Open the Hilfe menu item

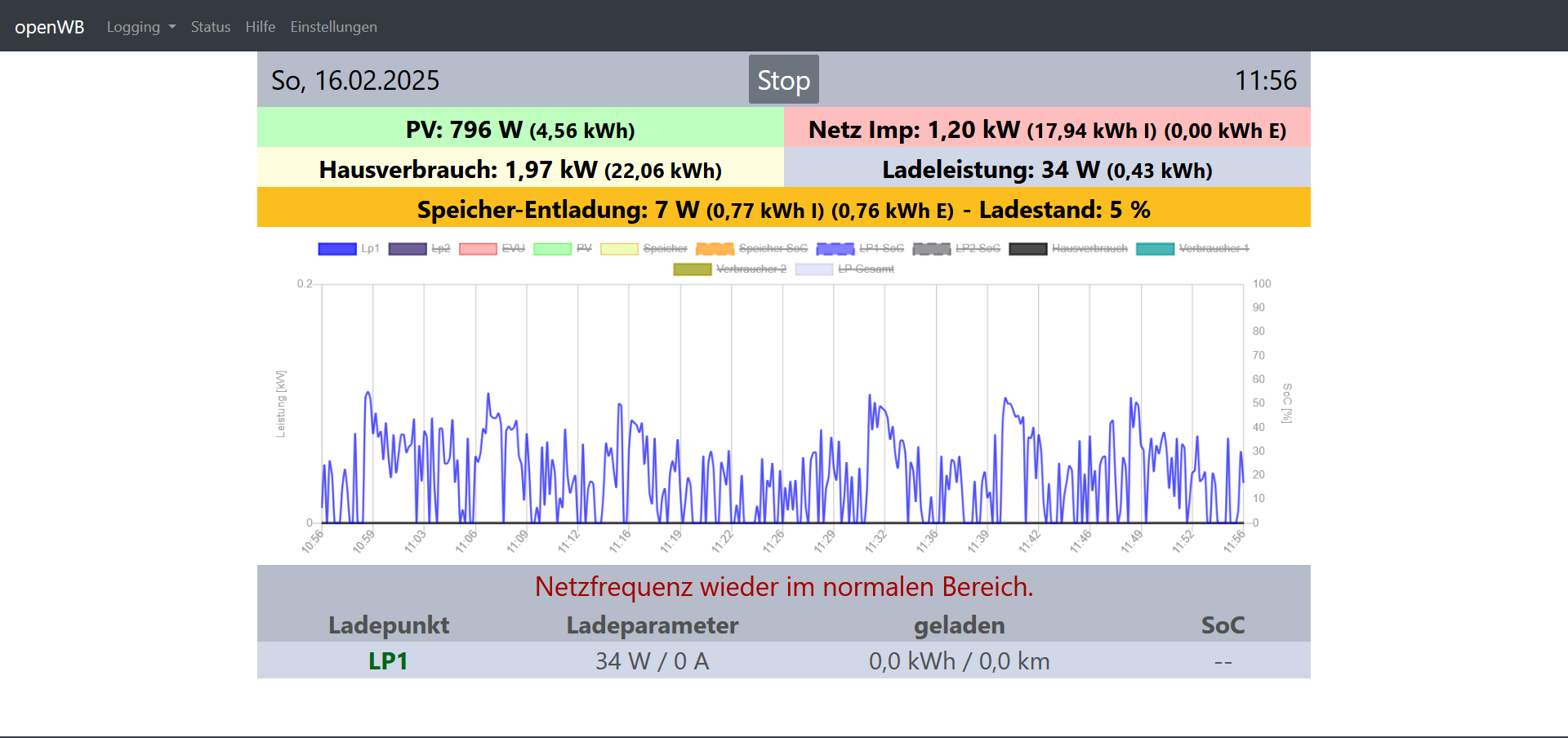[261, 27]
